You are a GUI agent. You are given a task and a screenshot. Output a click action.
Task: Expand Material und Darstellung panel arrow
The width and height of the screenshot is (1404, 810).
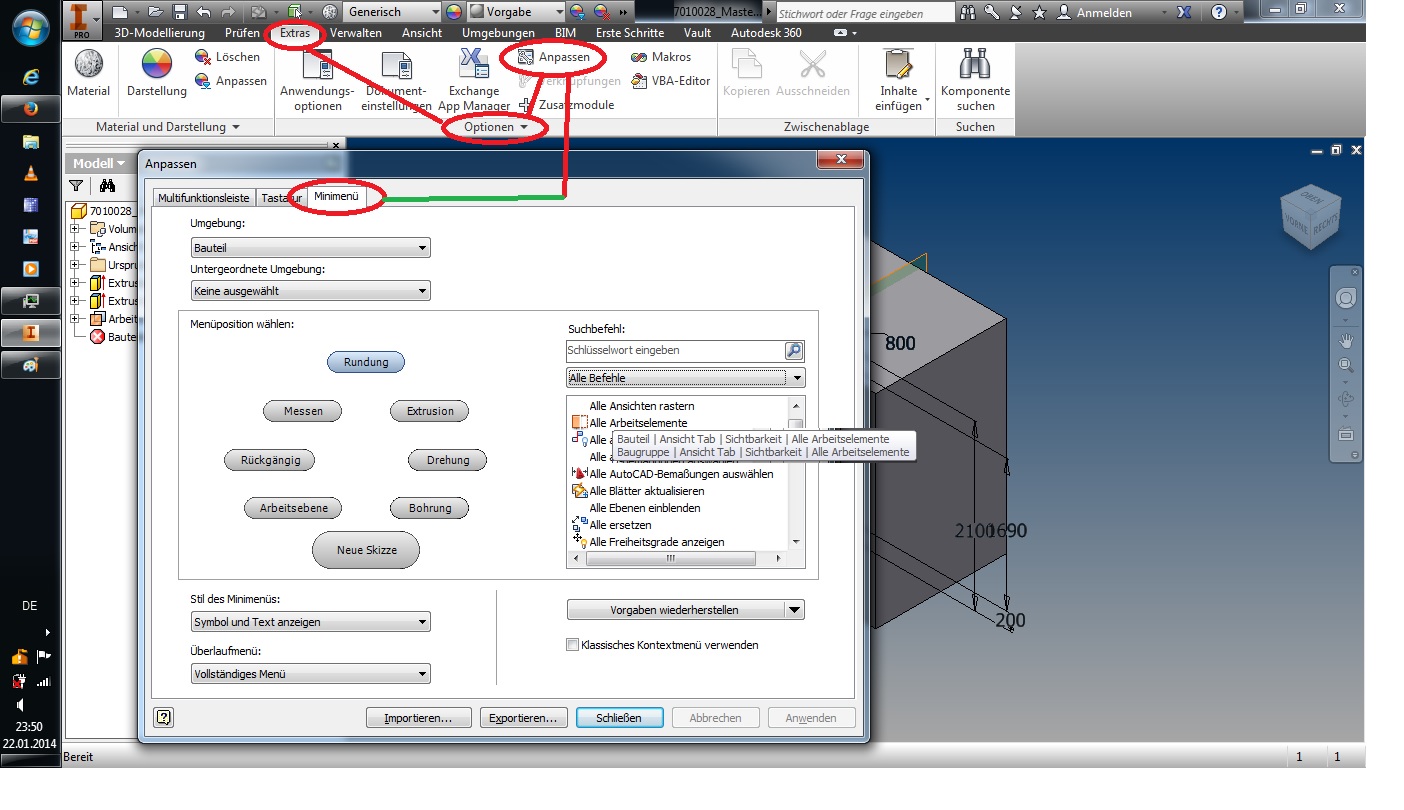236,127
